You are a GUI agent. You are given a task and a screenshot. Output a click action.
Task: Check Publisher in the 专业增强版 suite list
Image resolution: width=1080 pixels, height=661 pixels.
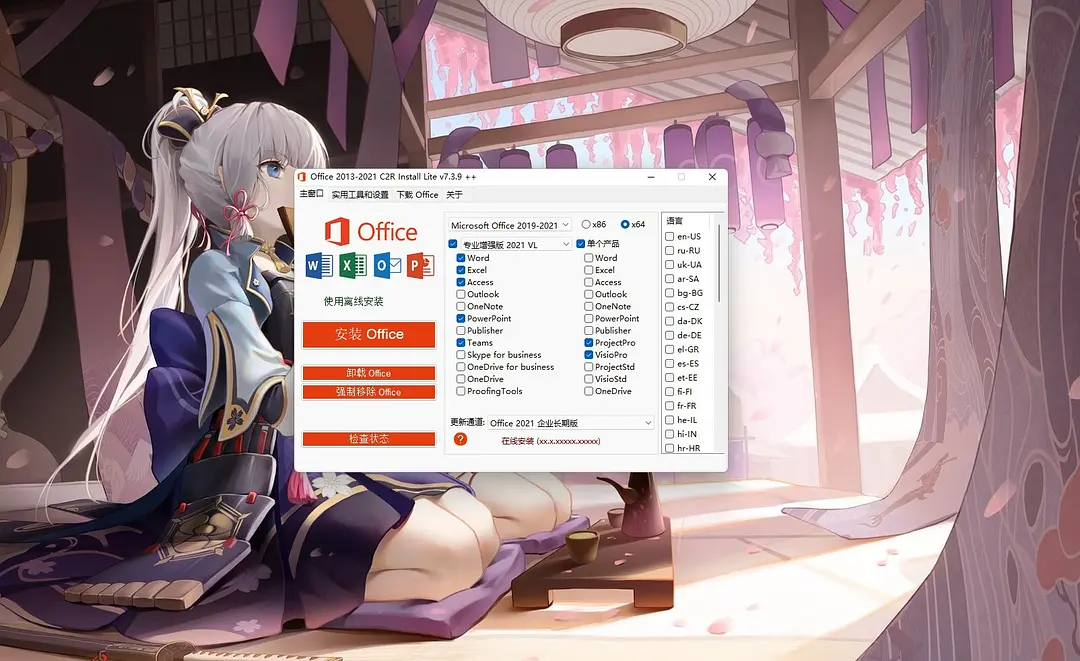[x=461, y=330]
